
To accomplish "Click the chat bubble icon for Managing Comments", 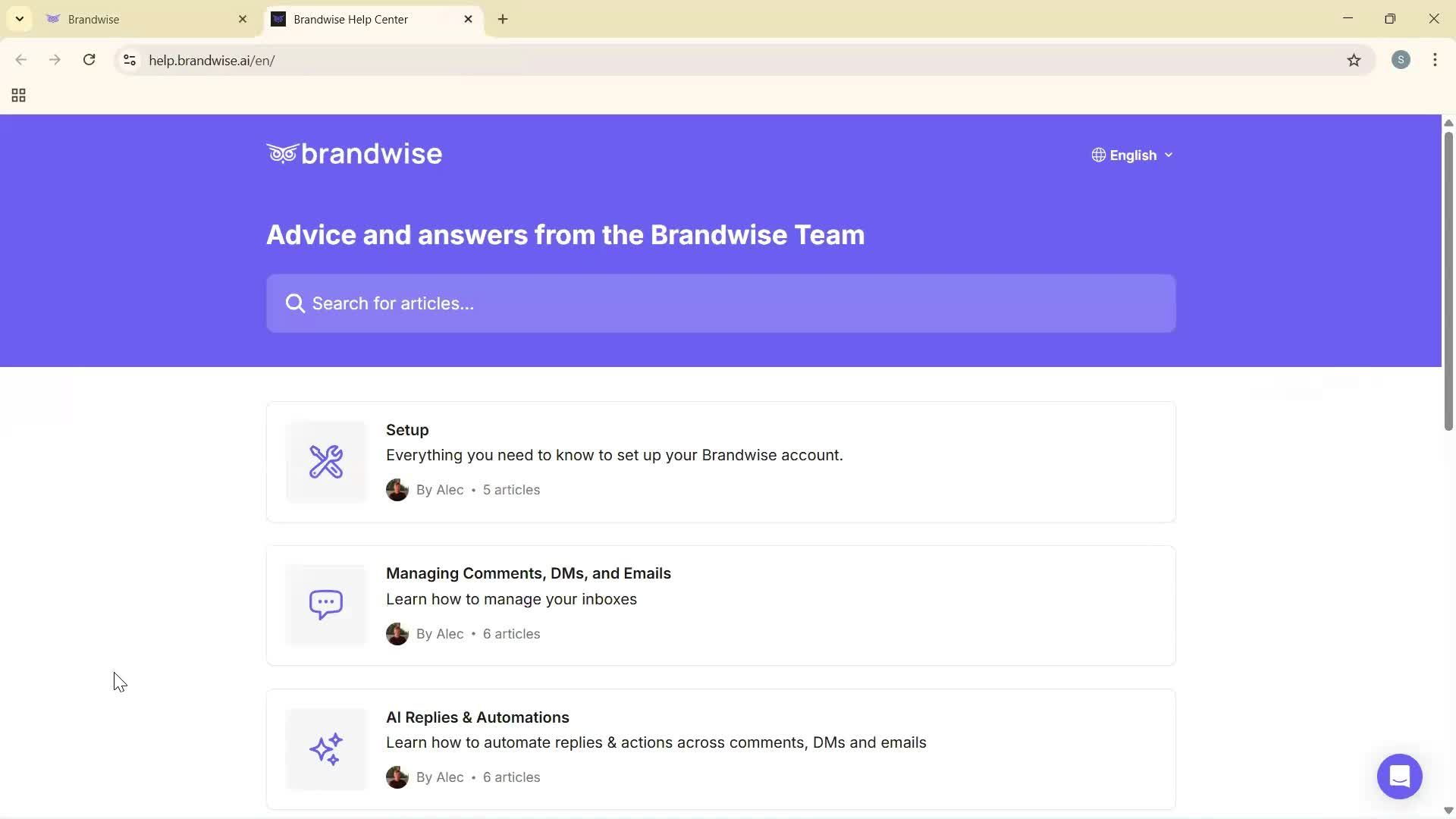I will tap(325, 604).
